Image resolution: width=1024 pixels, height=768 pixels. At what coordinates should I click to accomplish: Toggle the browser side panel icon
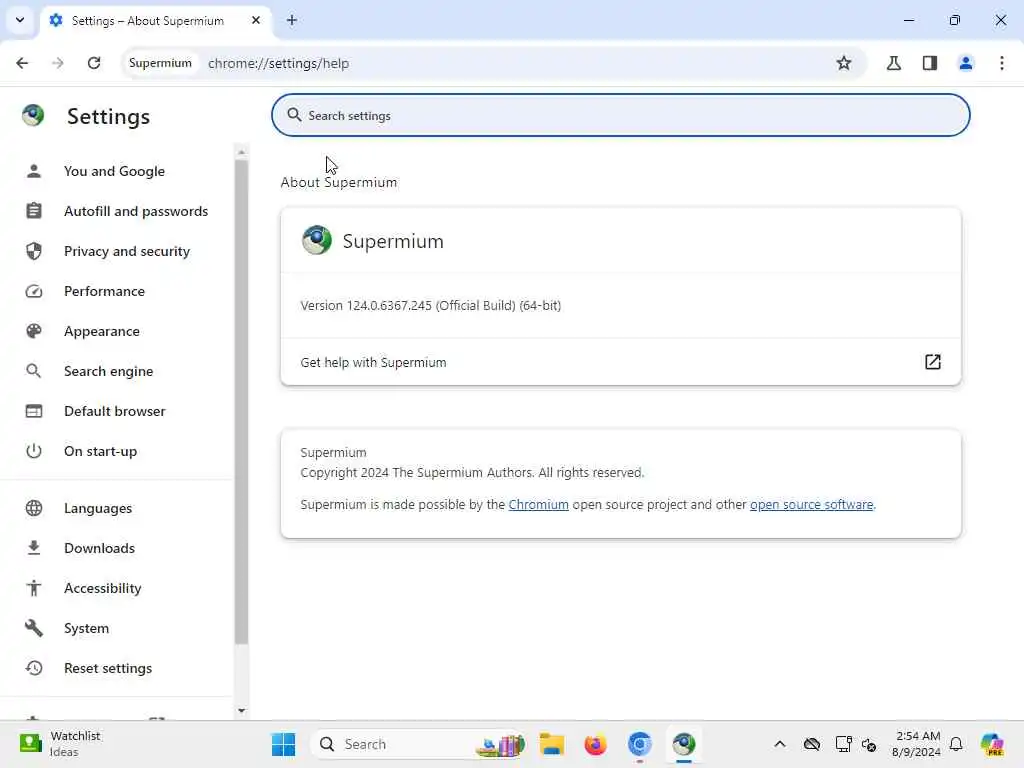930,63
